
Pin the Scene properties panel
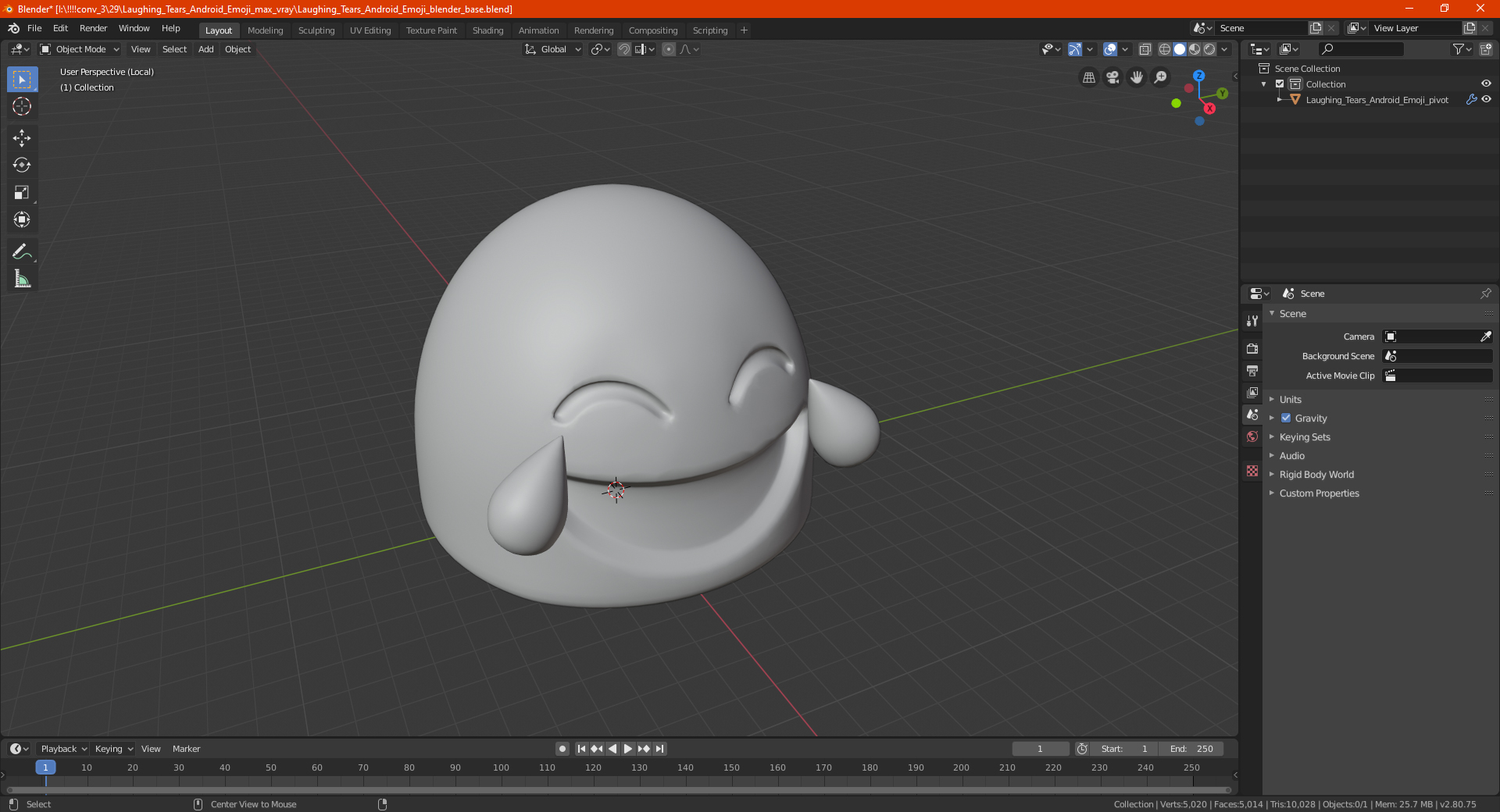coord(1485,294)
